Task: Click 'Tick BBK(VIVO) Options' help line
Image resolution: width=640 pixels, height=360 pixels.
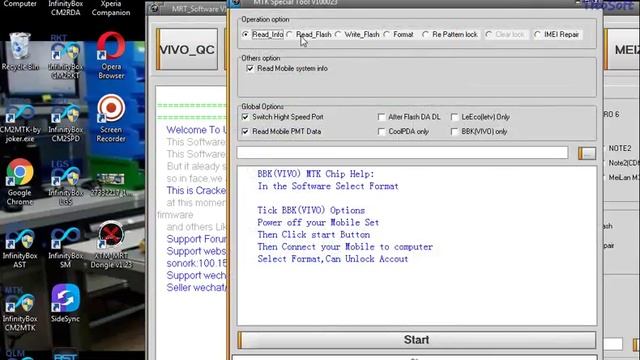Action: pos(311,210)
